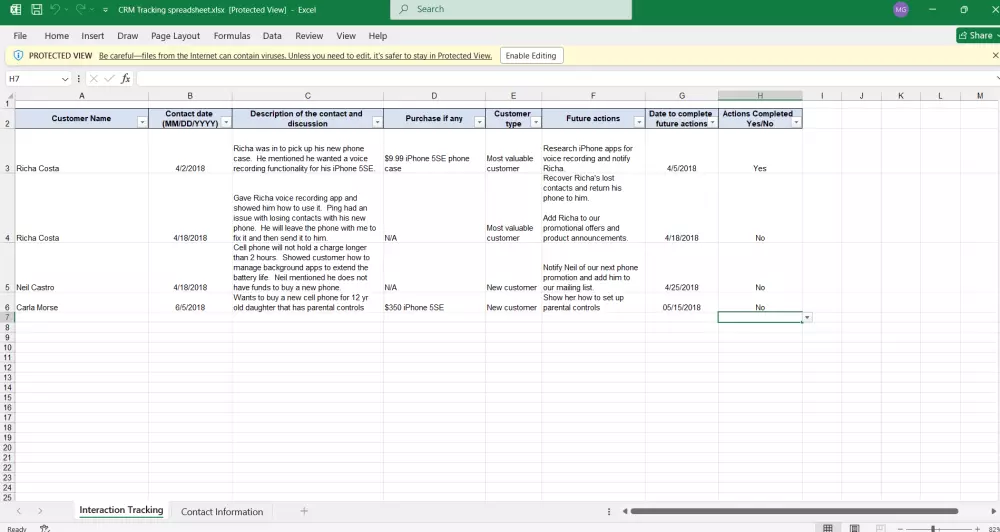Click in the Search box
Viewport: 1000px width, 532px height.
point(512,10)
